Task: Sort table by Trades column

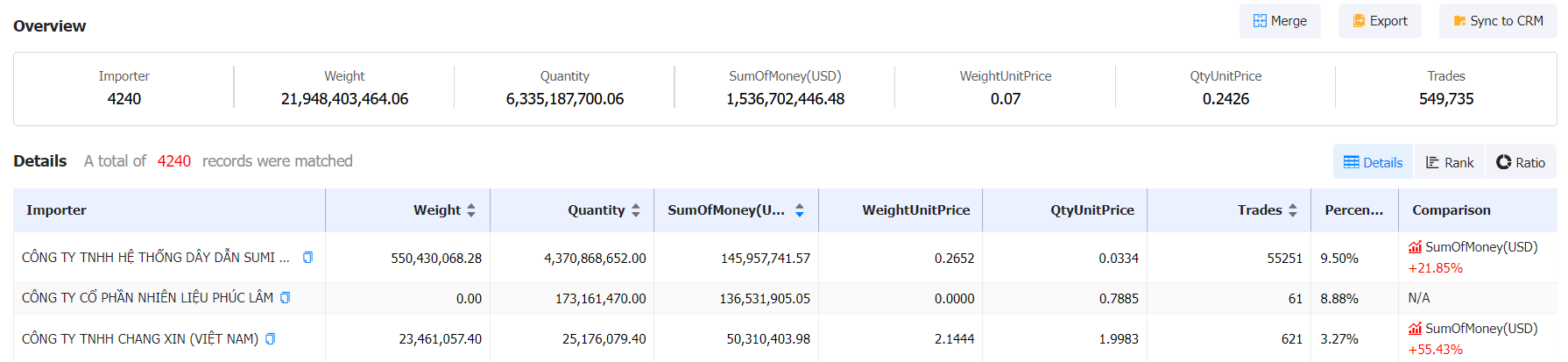Action: [x=1292, y=210]
